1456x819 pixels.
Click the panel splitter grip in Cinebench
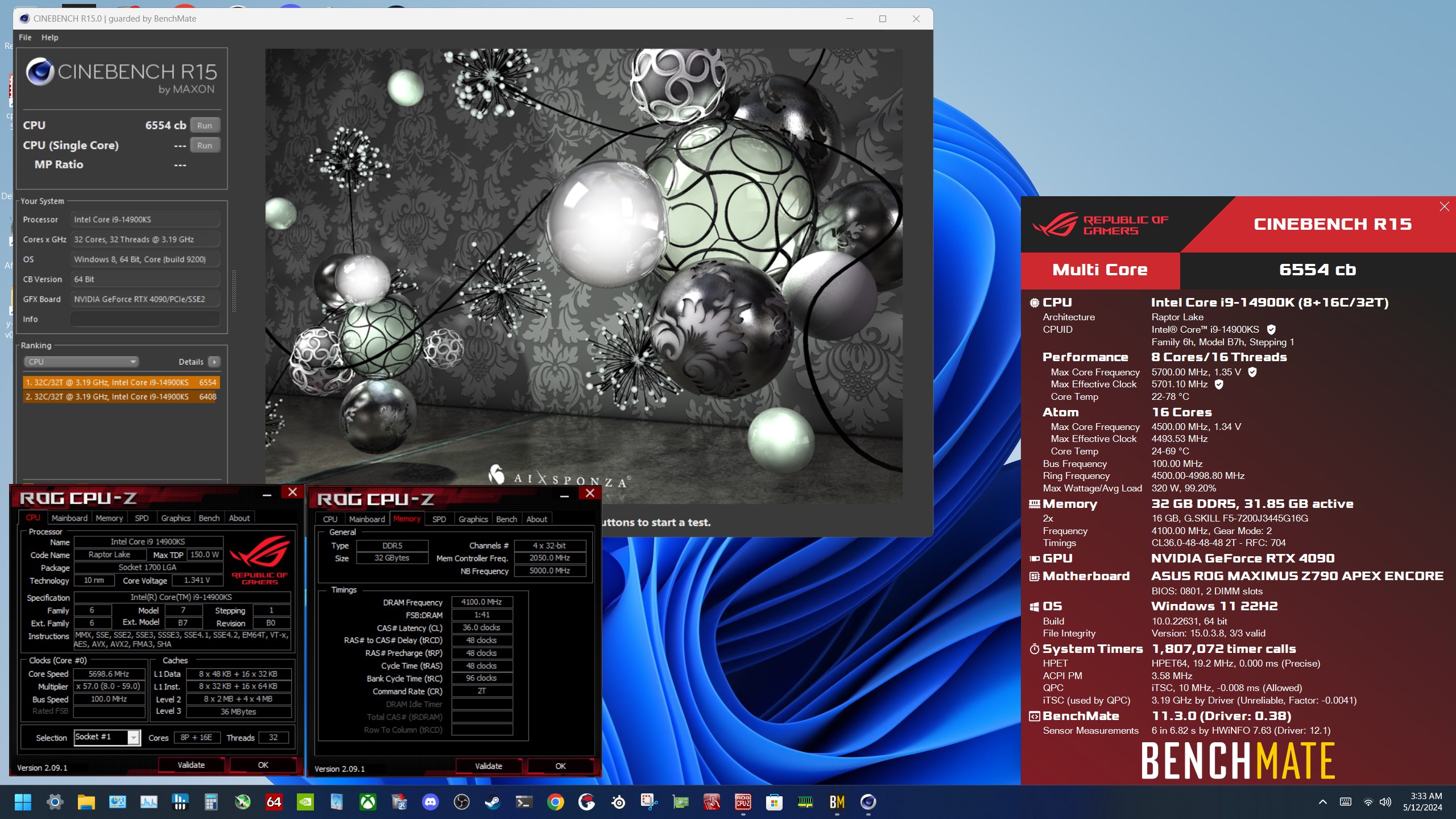[234, 291]
